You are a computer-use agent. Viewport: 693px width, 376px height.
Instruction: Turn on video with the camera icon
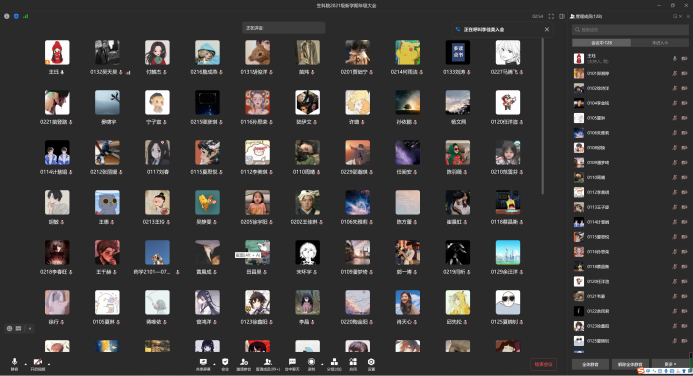pos(38,363)
